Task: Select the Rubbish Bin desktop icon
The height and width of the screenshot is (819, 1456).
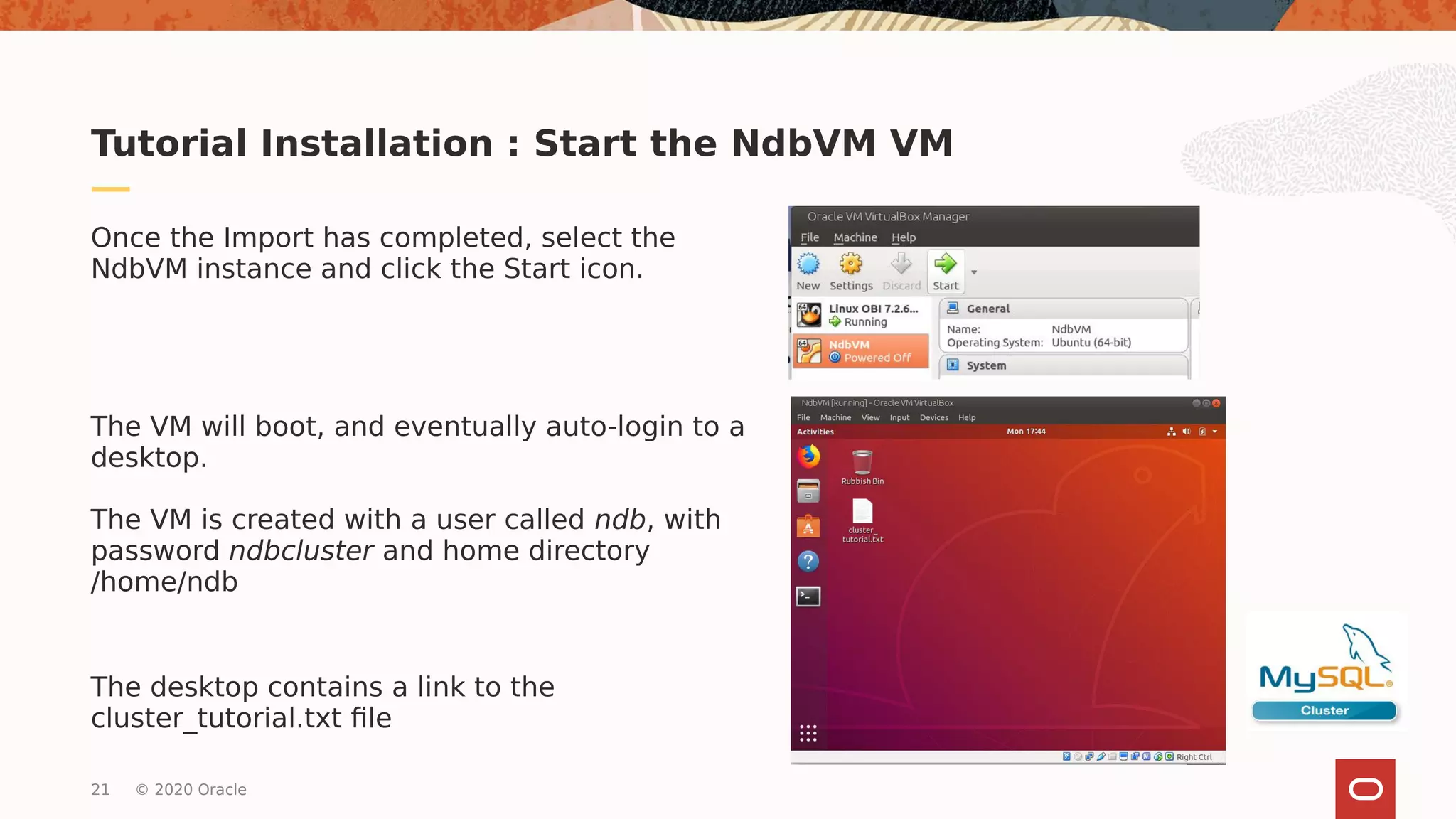Action: point(862,467)
